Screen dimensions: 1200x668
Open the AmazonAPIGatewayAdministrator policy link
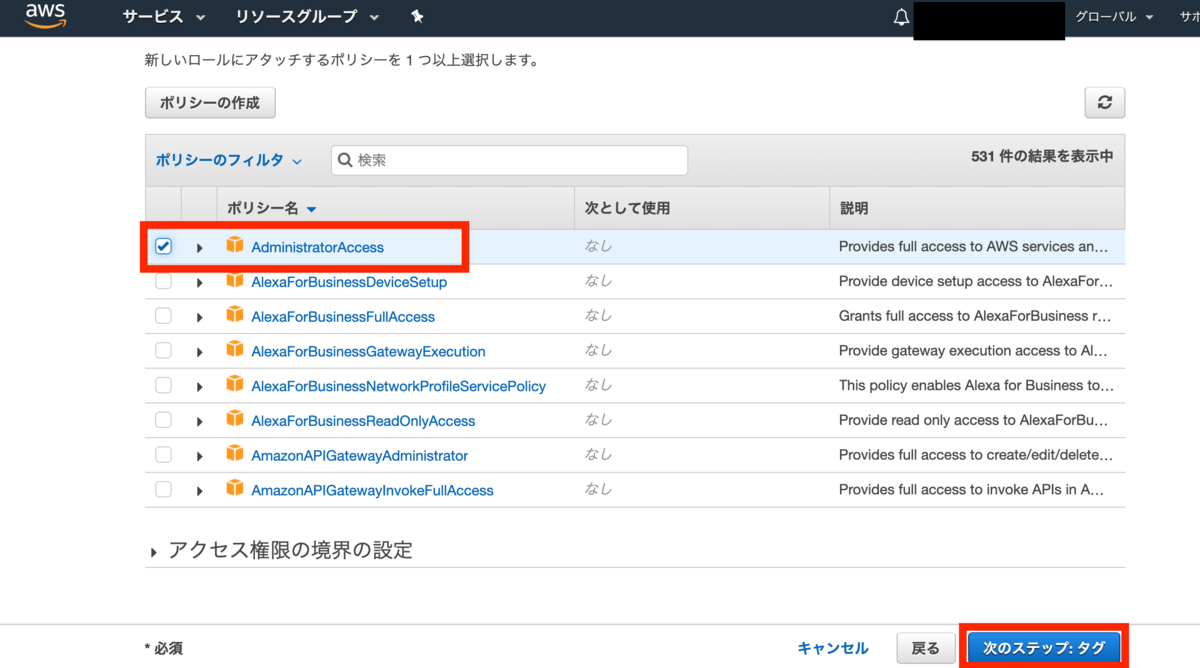[x=359, y=456]
